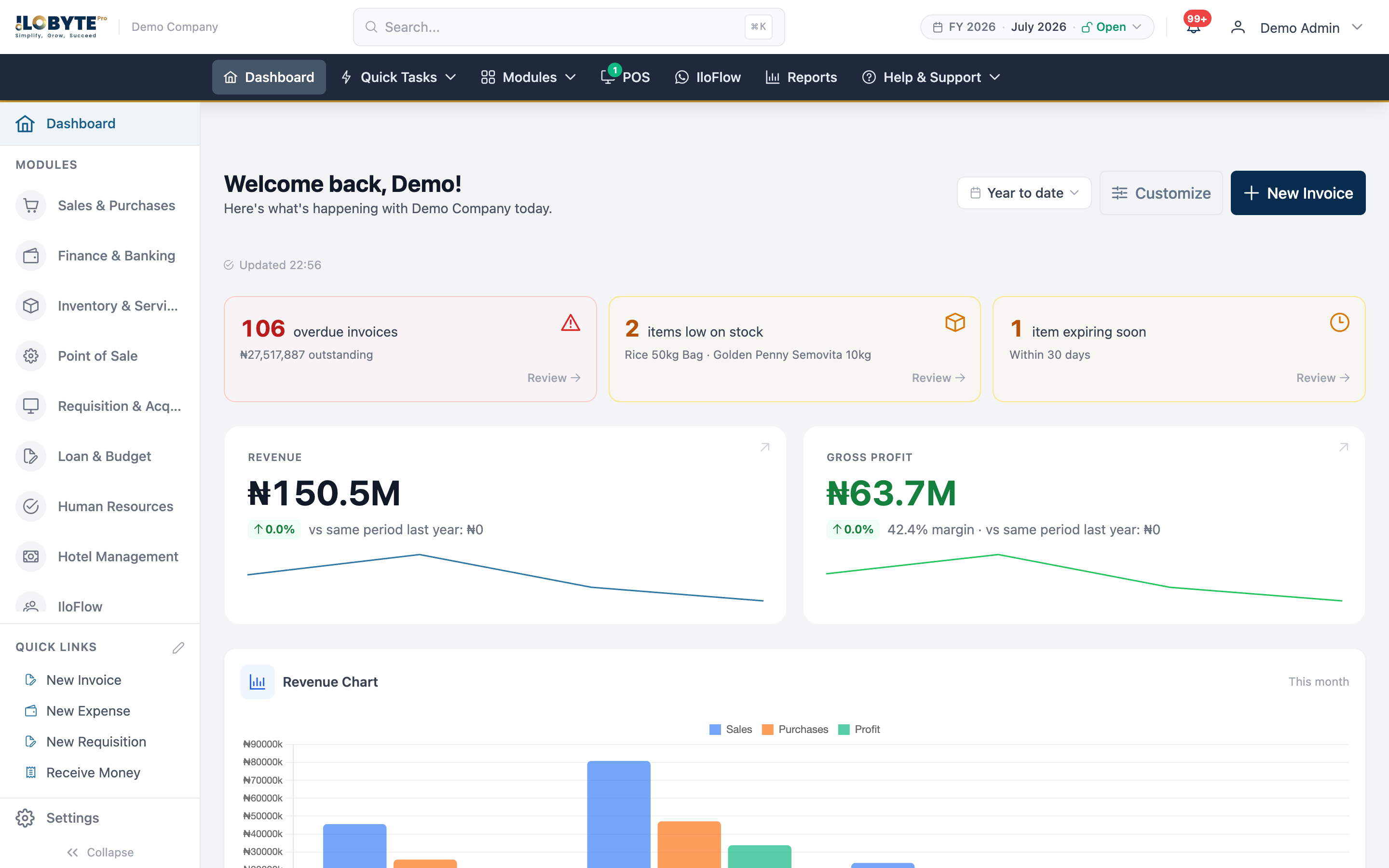1389x868 pixels.
Task: Click the user profile avatar icon
Action: (x=1238, y=27)
